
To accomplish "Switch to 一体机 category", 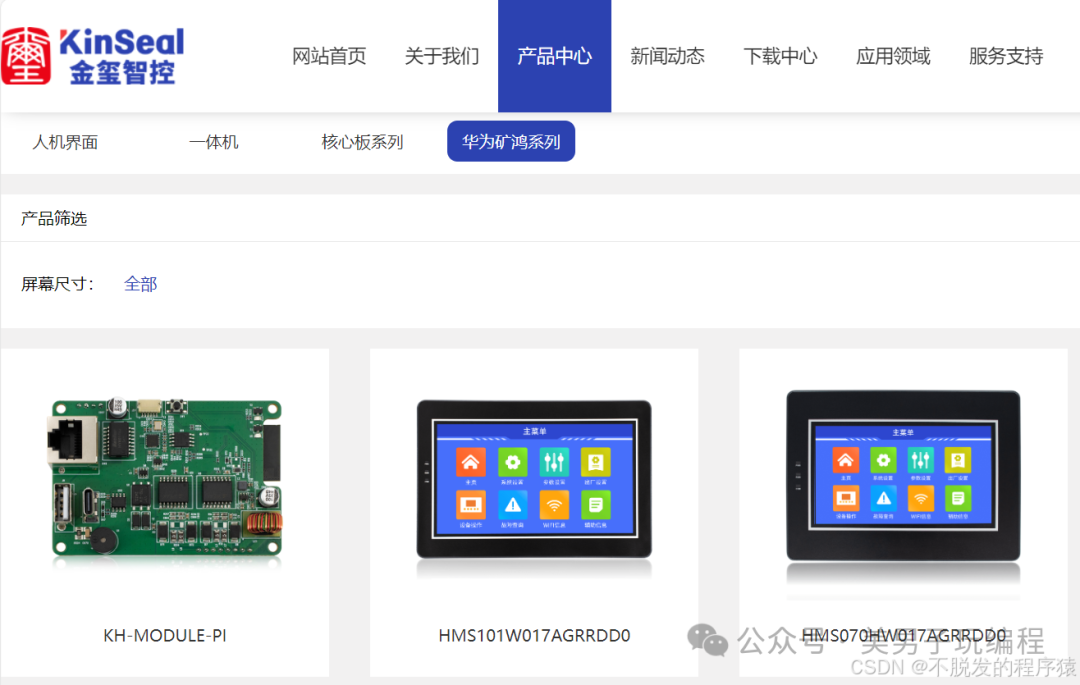I will 214,142.
